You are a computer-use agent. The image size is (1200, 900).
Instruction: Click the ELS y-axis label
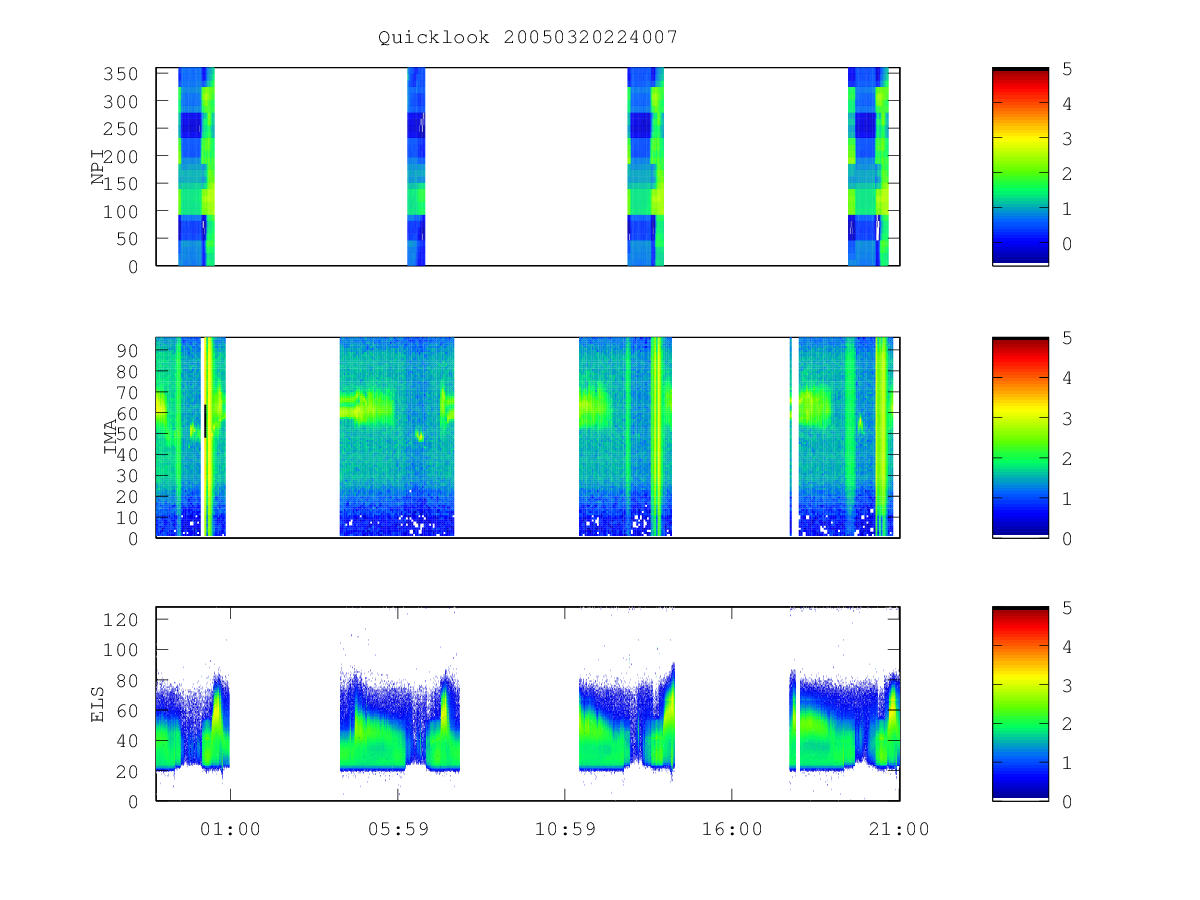click(98, 703)
